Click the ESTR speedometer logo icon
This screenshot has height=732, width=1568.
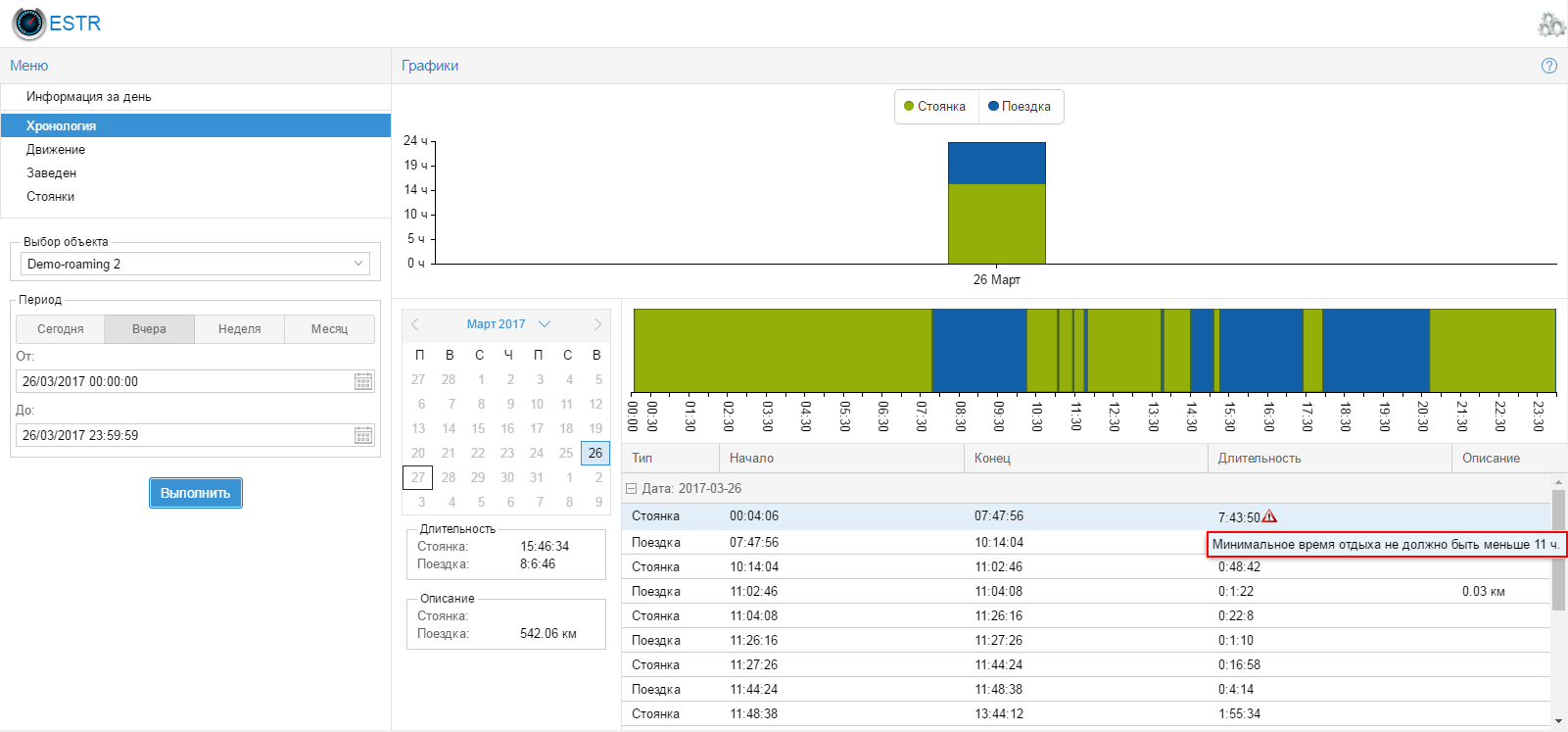29,24
